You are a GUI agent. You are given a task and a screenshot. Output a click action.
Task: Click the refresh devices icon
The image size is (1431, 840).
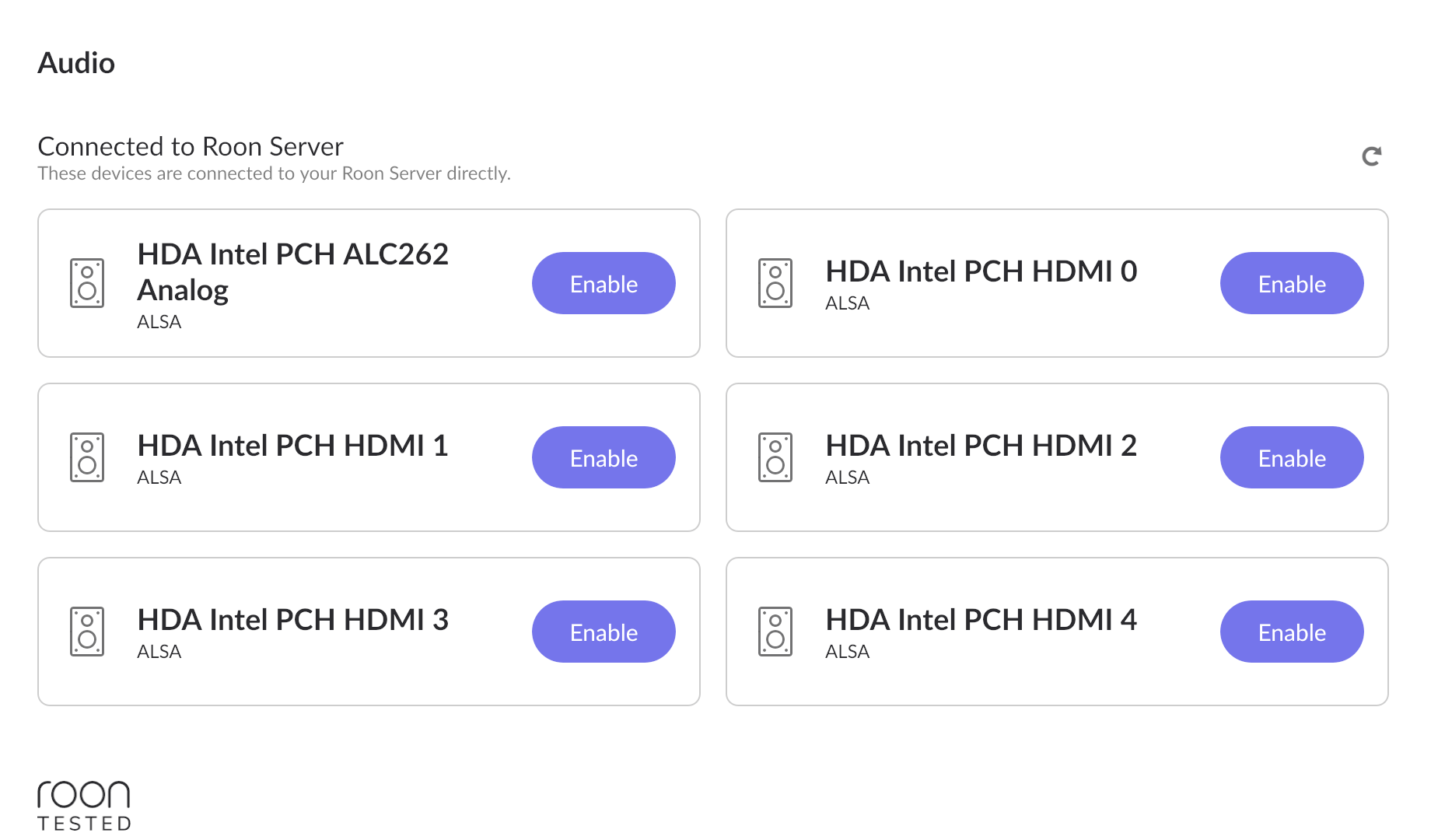pos(1372,156)
